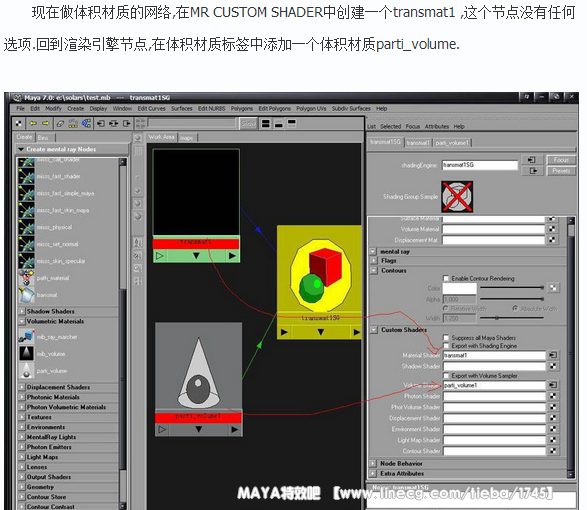Screen dimensions: 587x510
Task: Expand the Node Behavior section
Action: coord(373,464)
